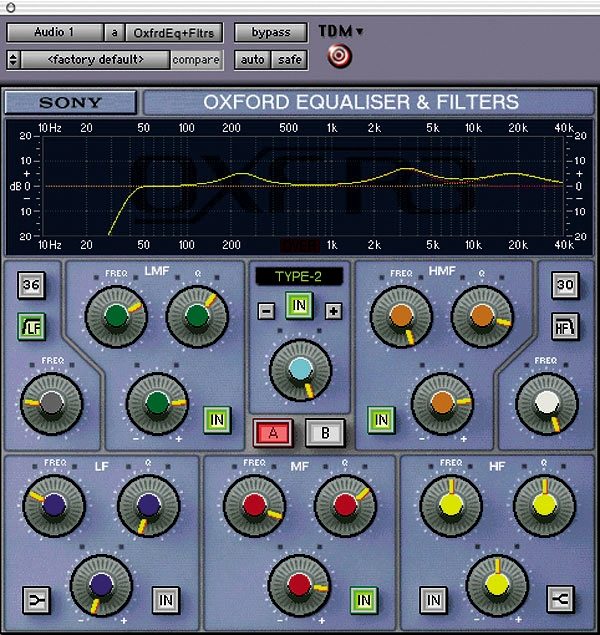Click the red target icon
The image size is (600, 635).
339,56
